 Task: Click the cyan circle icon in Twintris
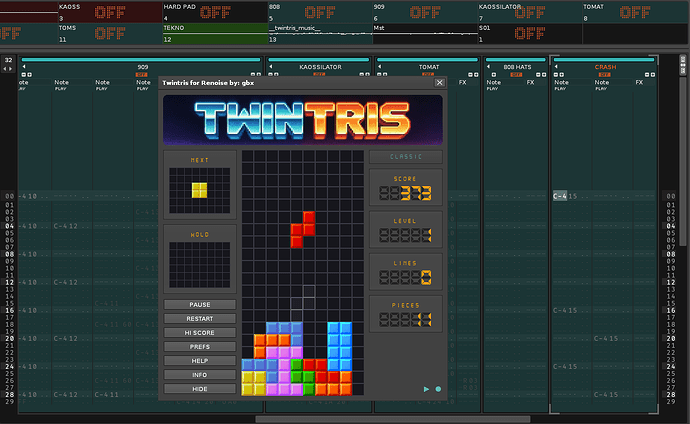pos(438,389)
